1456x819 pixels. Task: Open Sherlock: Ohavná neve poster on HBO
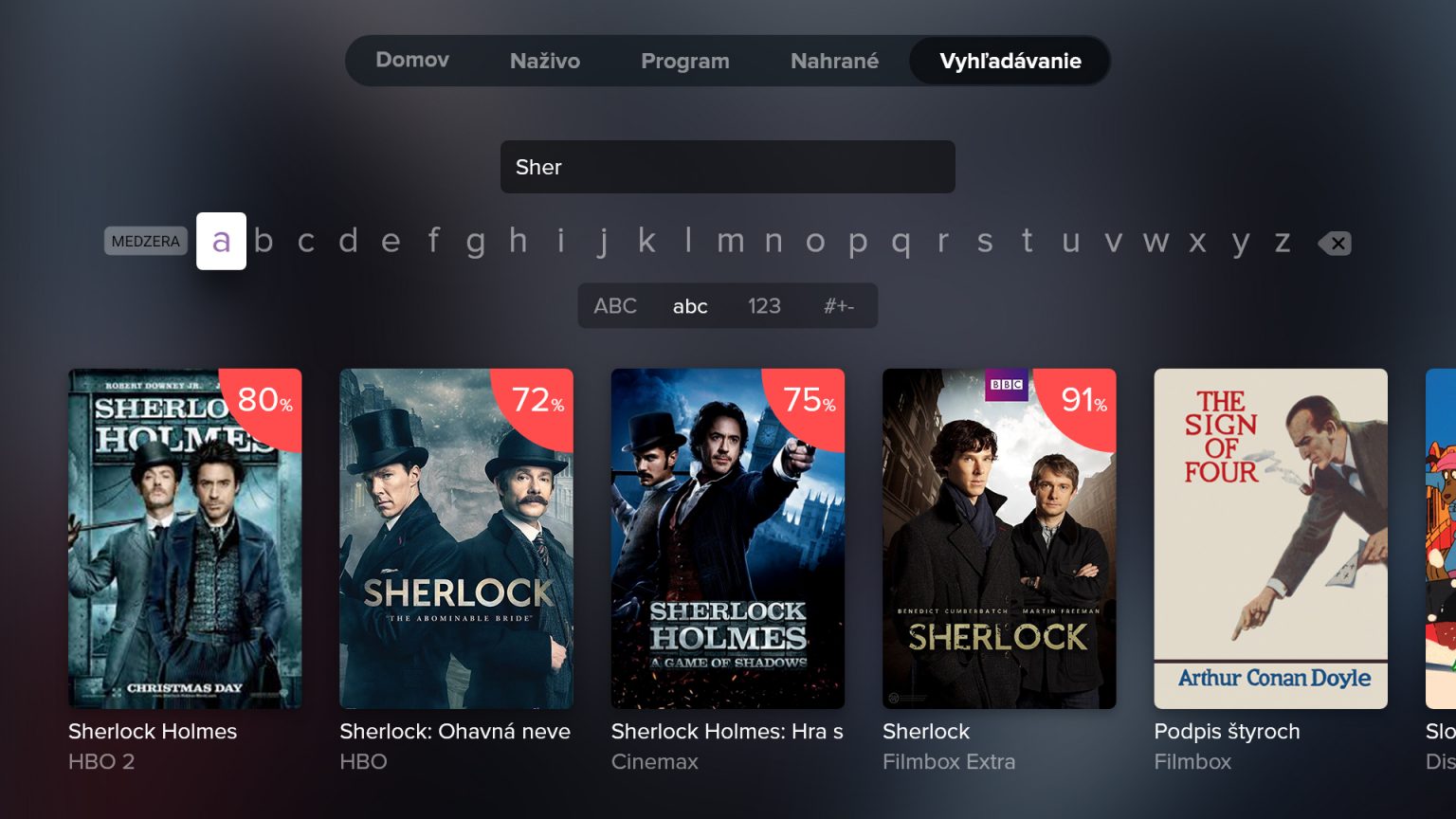pyautogui.click(x=456, y=538)
